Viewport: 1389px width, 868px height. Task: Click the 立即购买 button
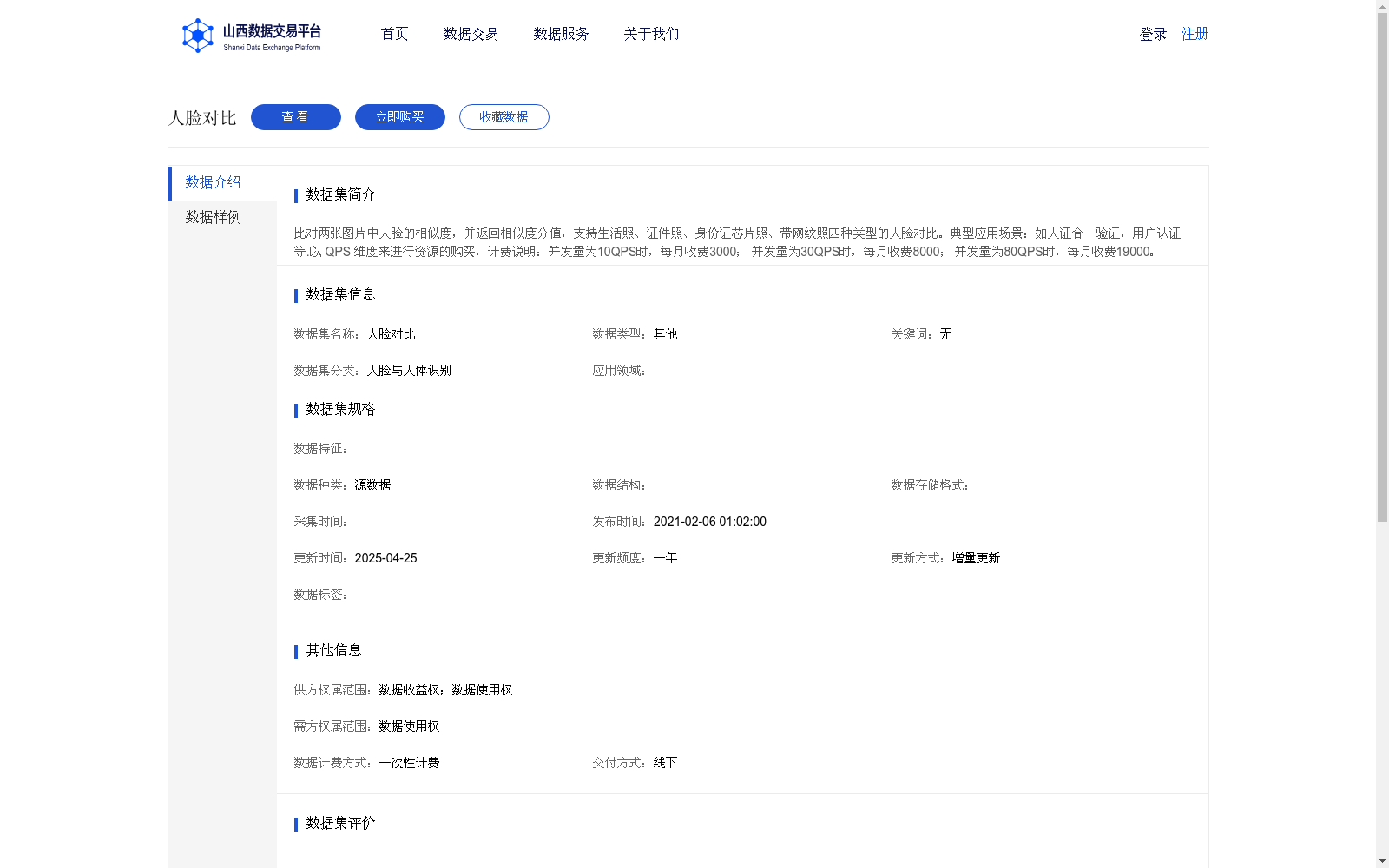(400, 117)
